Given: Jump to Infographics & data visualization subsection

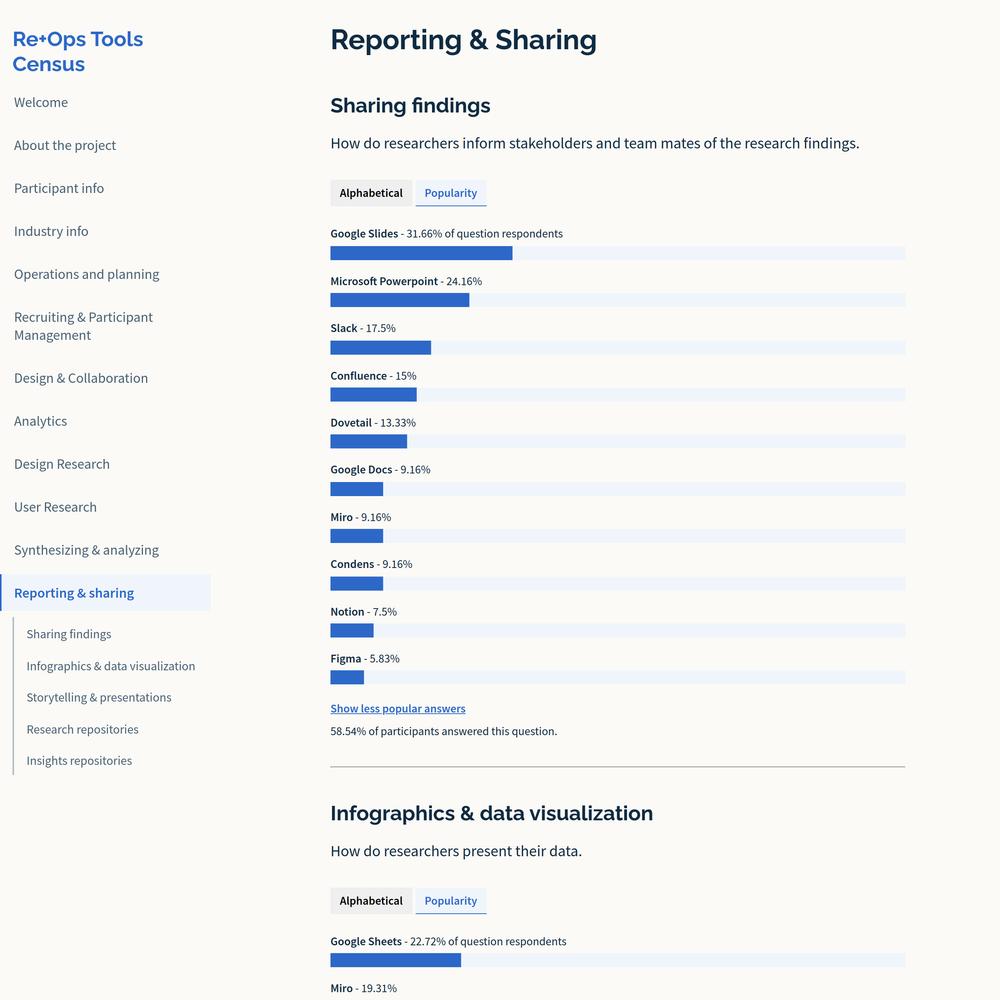Looking at the screenshot, I should tap(111, 666).
